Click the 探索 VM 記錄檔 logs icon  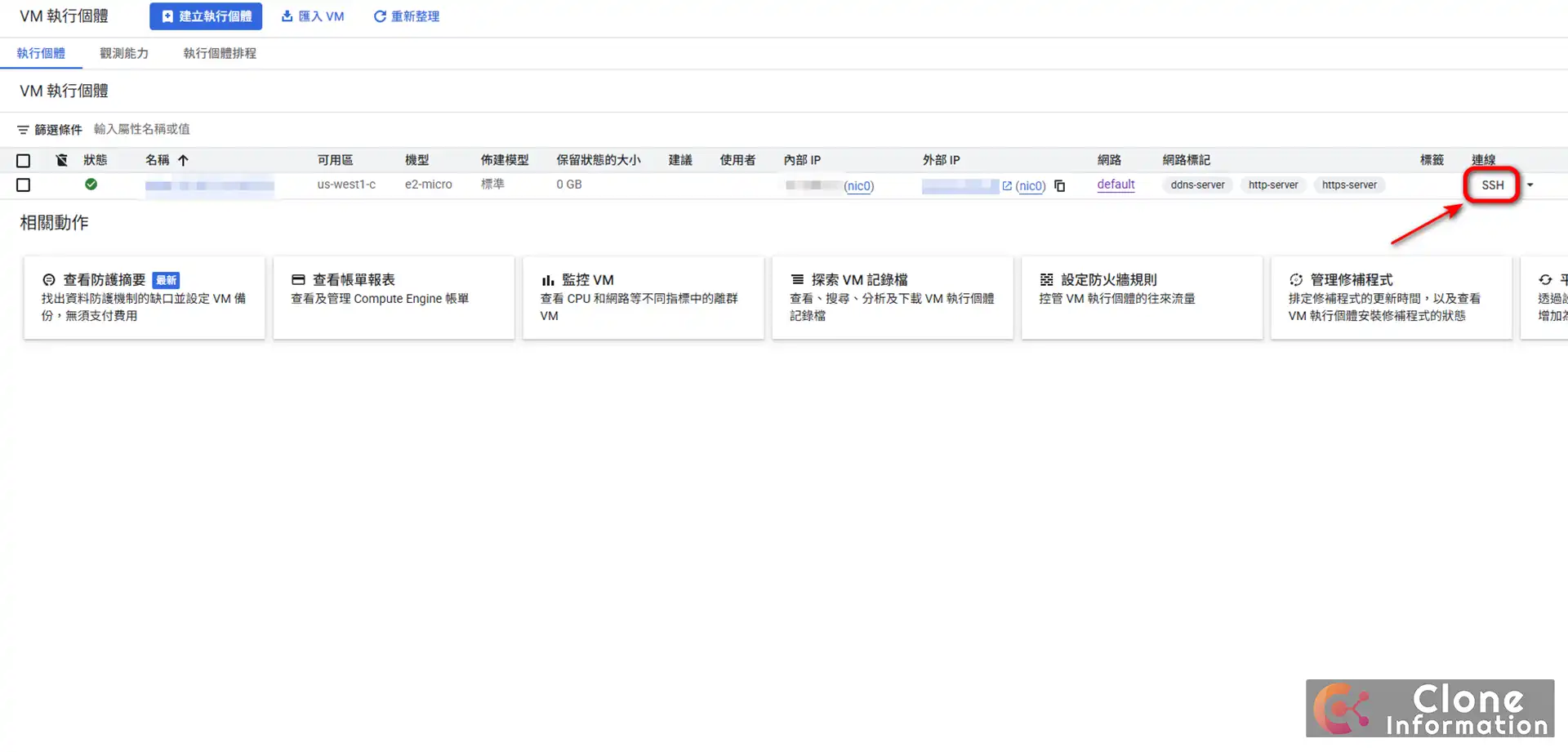798,279
